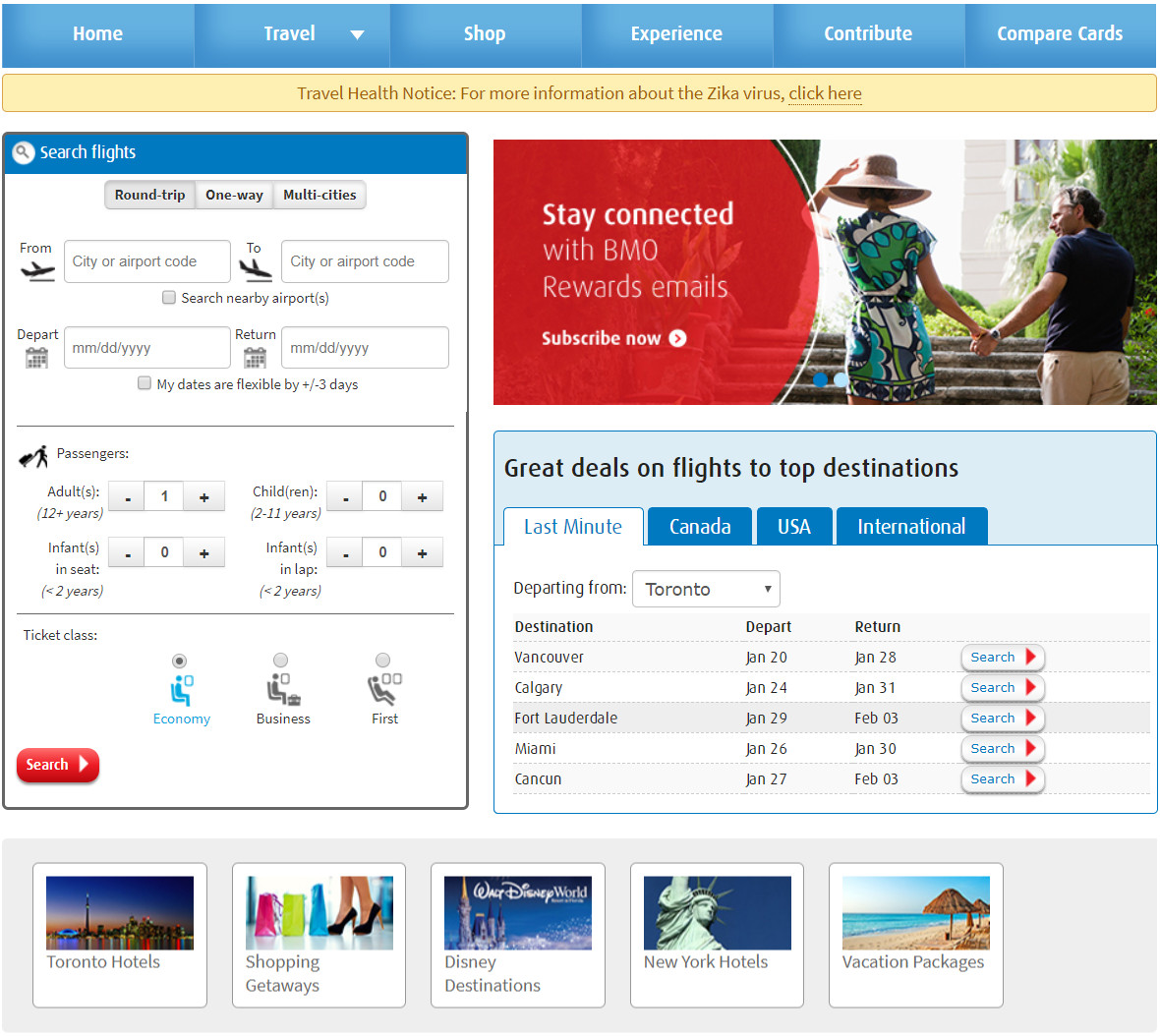
Task: Choose the Round-trip option
Action: click(x=150, y=196)
